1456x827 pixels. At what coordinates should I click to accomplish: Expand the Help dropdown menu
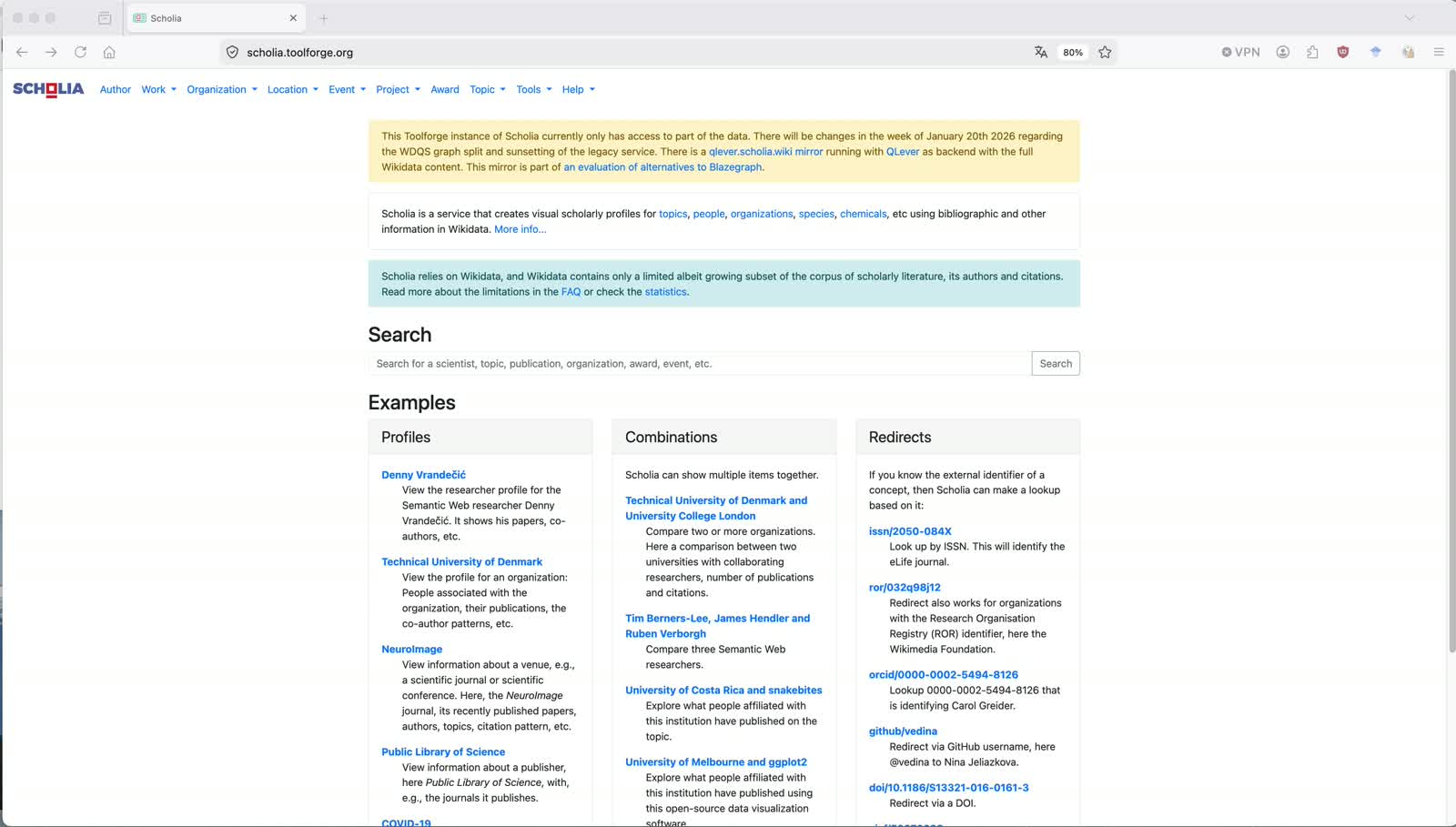click(x=579, y=89)
